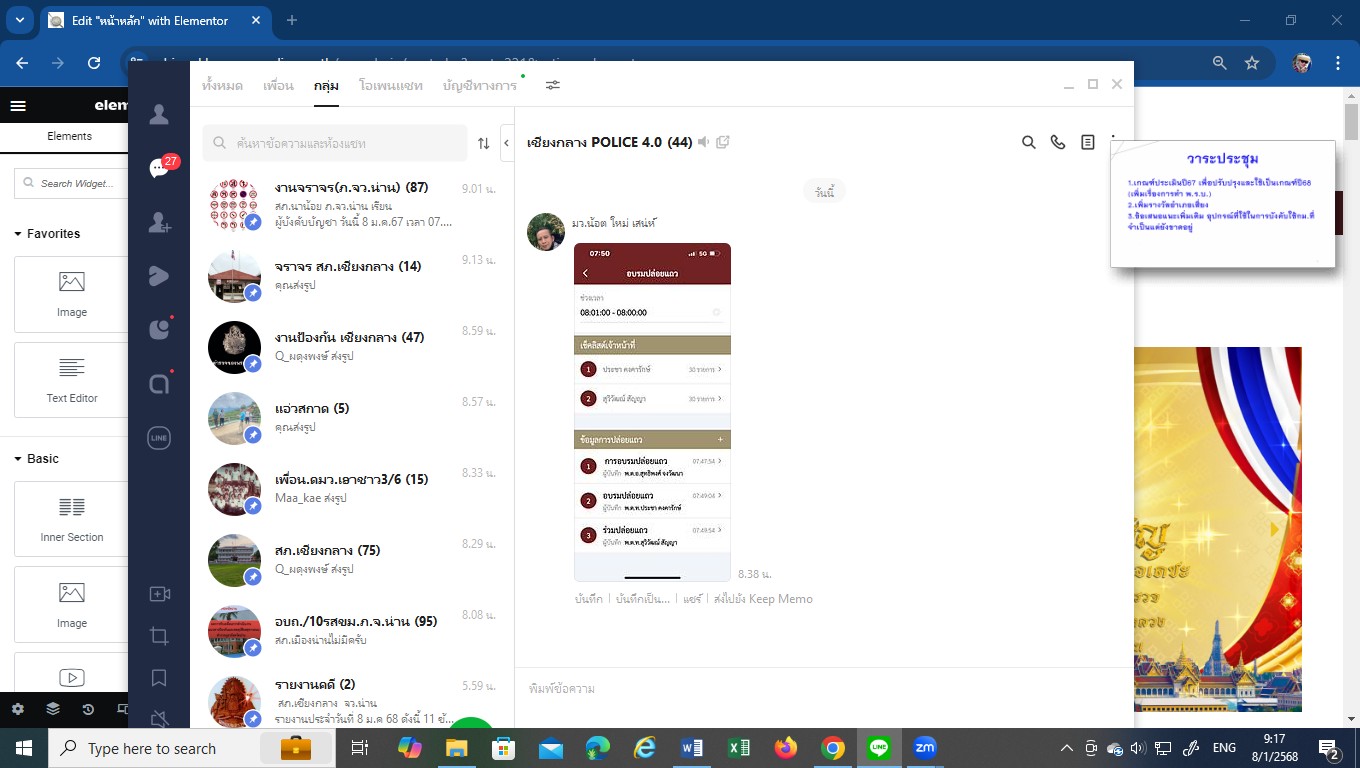The width and height of the screenshot is (1360, 768).
Task: Click the Add friends icon in LINE sidebar
Action: tap(159, 223)
